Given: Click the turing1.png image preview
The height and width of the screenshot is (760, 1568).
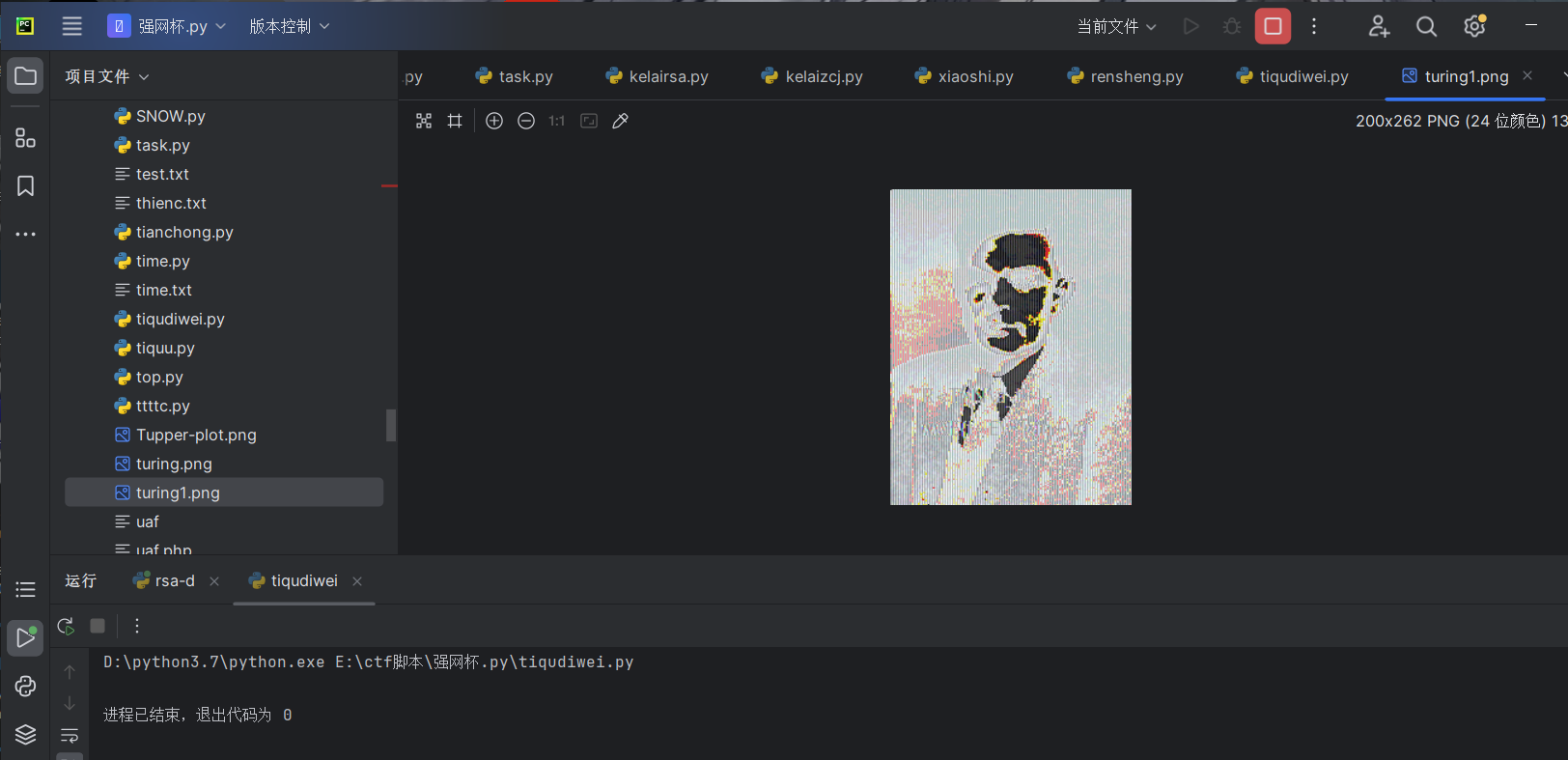Looking at the screenshot, I should [x=1010, y=347].
